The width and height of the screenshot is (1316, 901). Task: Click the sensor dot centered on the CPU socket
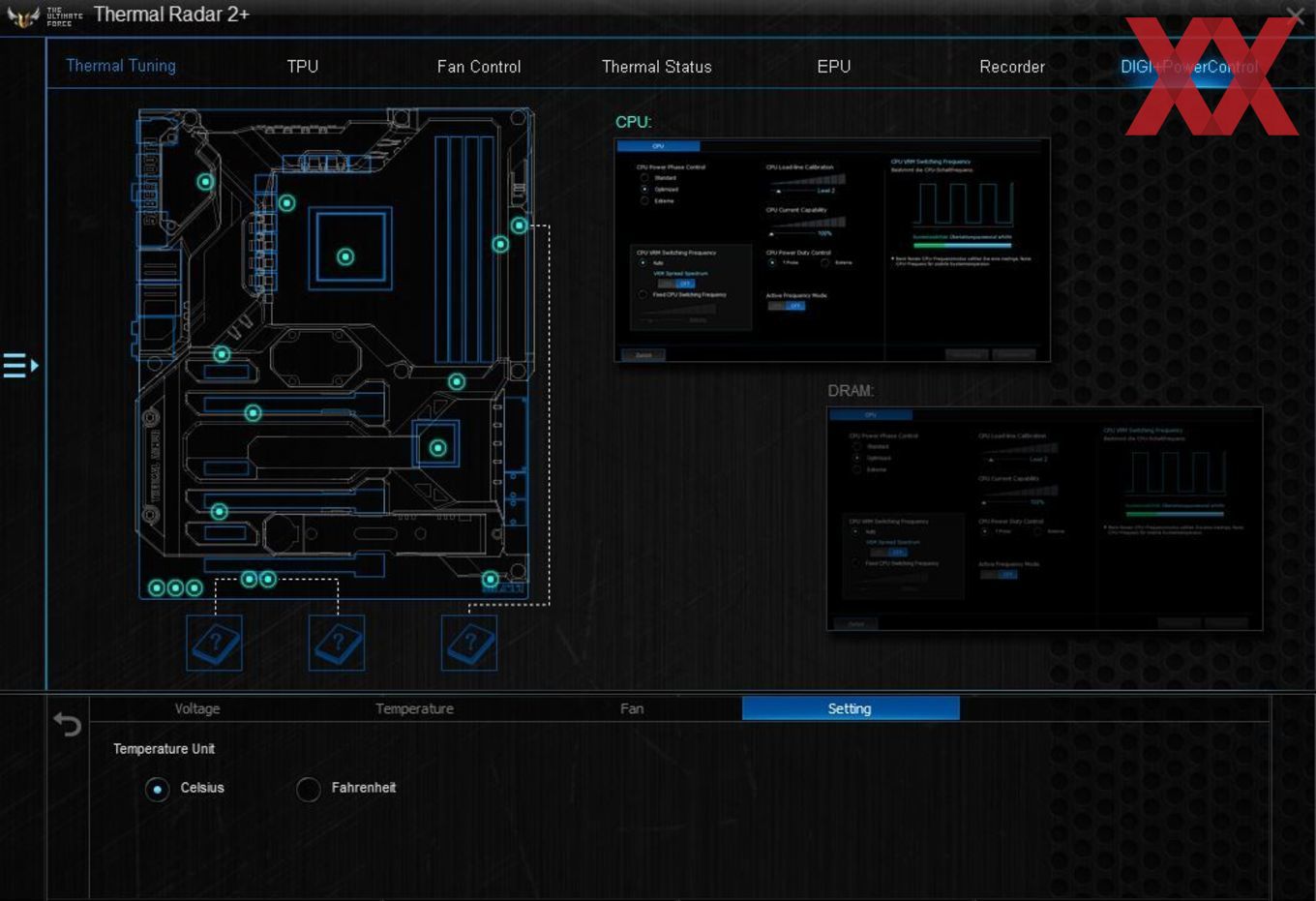pos(345,256)
